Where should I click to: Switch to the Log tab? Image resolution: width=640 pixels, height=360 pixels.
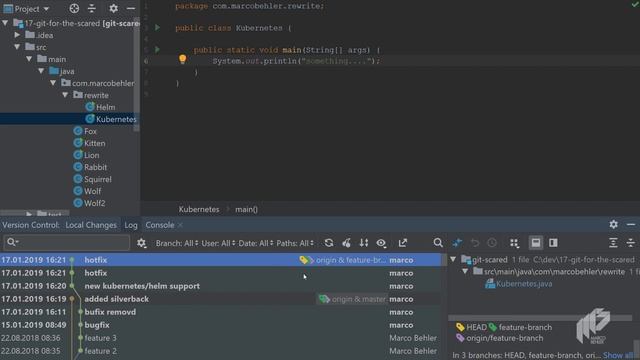click(131, 225)
